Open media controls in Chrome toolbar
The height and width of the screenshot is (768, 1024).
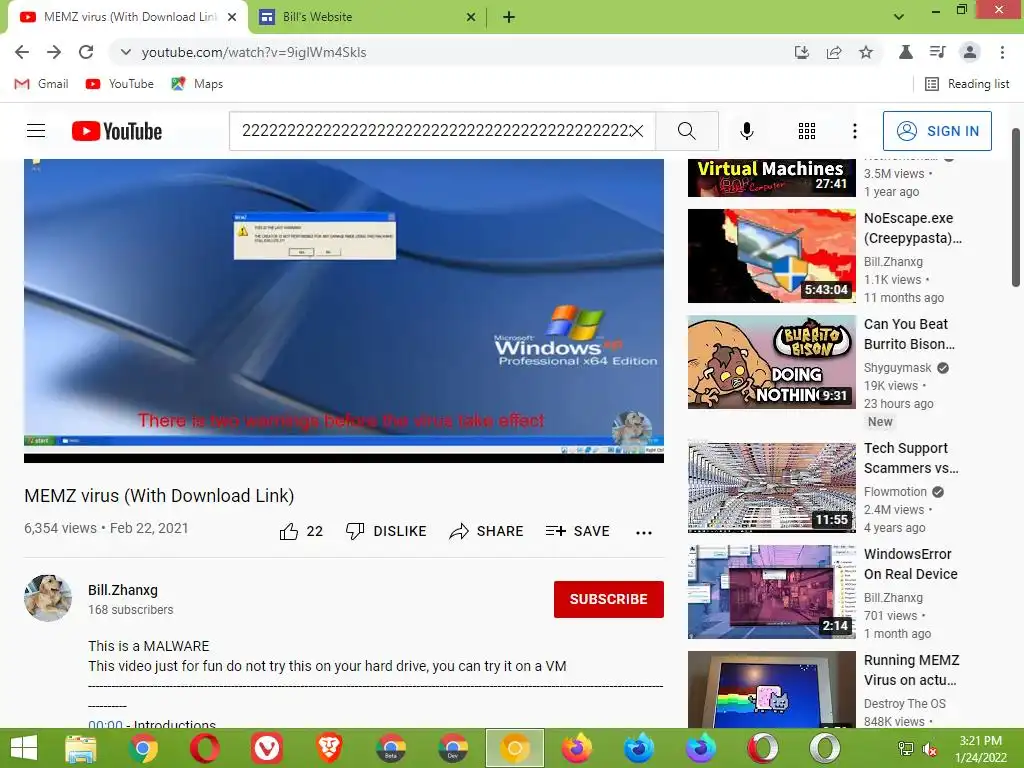point(938,52)
